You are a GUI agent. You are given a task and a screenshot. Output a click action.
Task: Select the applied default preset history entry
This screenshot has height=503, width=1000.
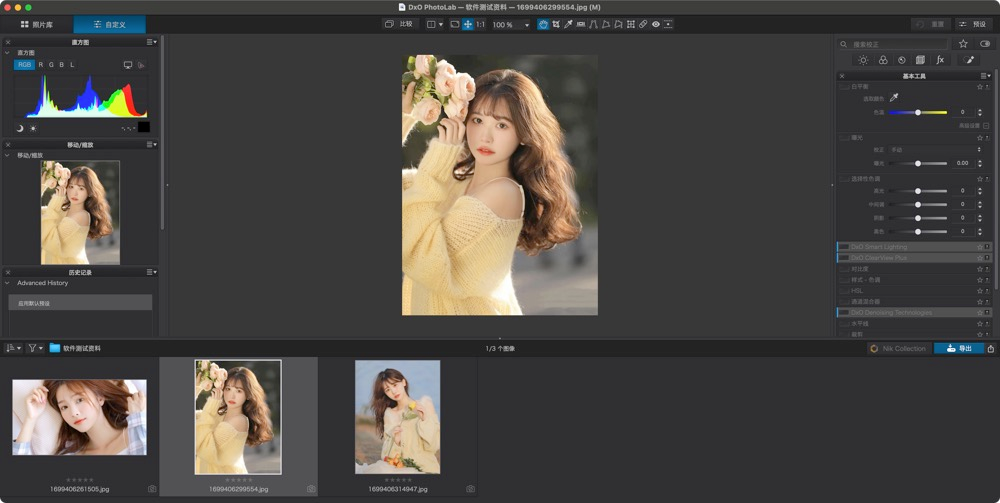[80, 303]
